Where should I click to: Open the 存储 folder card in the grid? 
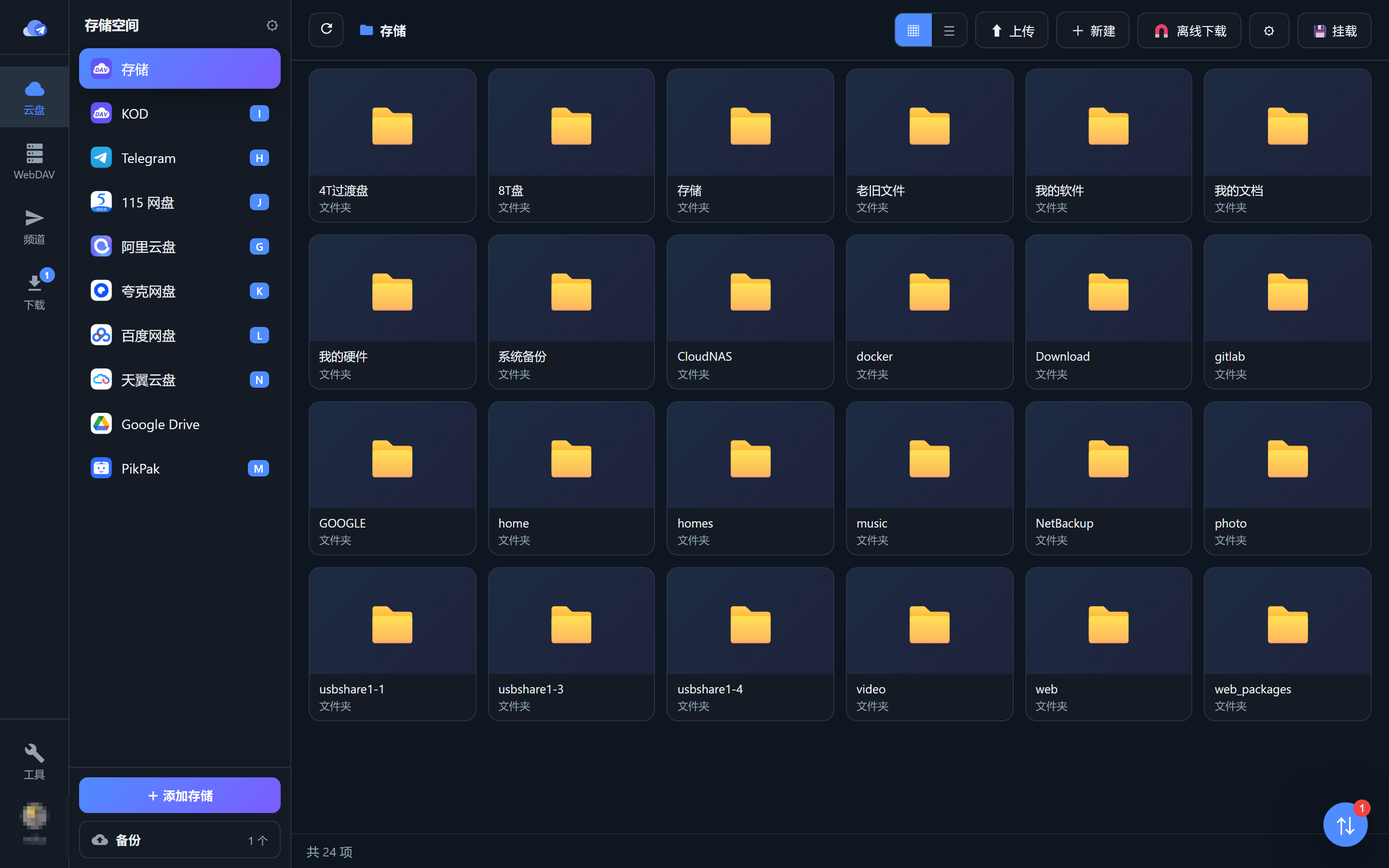(750, 145)
